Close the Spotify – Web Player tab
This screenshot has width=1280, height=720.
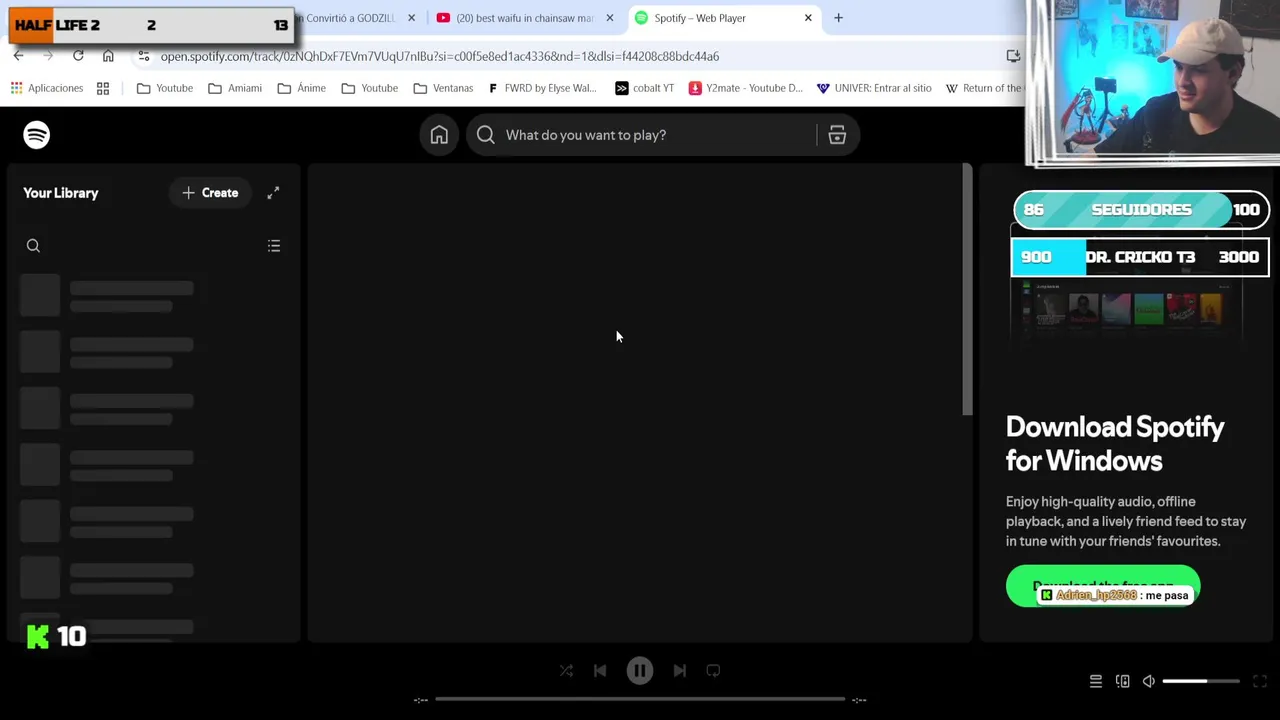pos(808,18)
